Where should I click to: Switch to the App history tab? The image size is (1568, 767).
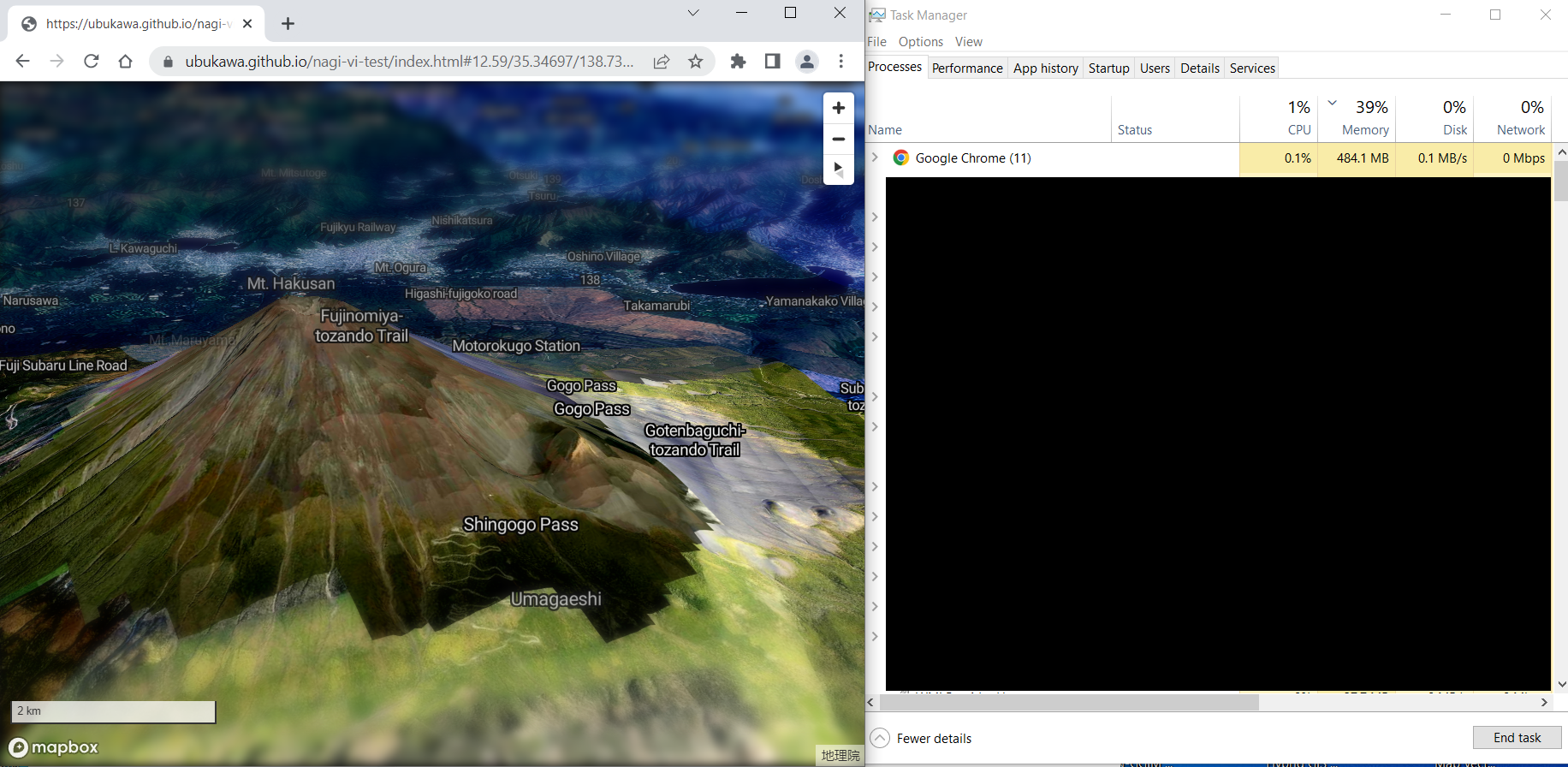1046,68
